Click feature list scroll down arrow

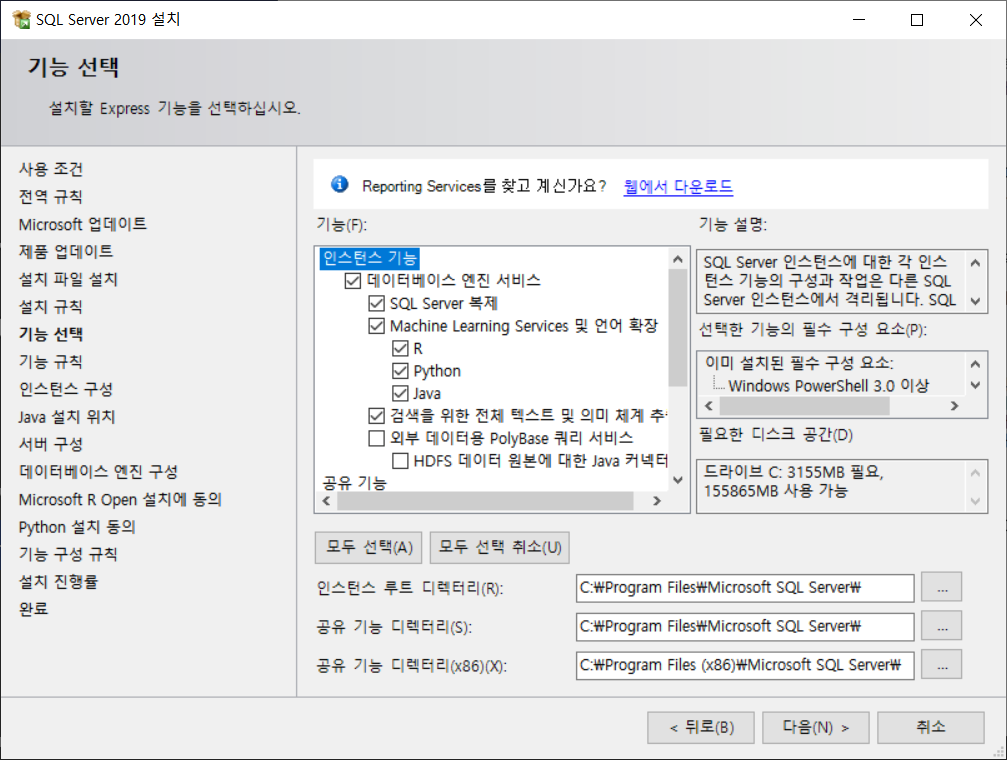coord(678,480)
